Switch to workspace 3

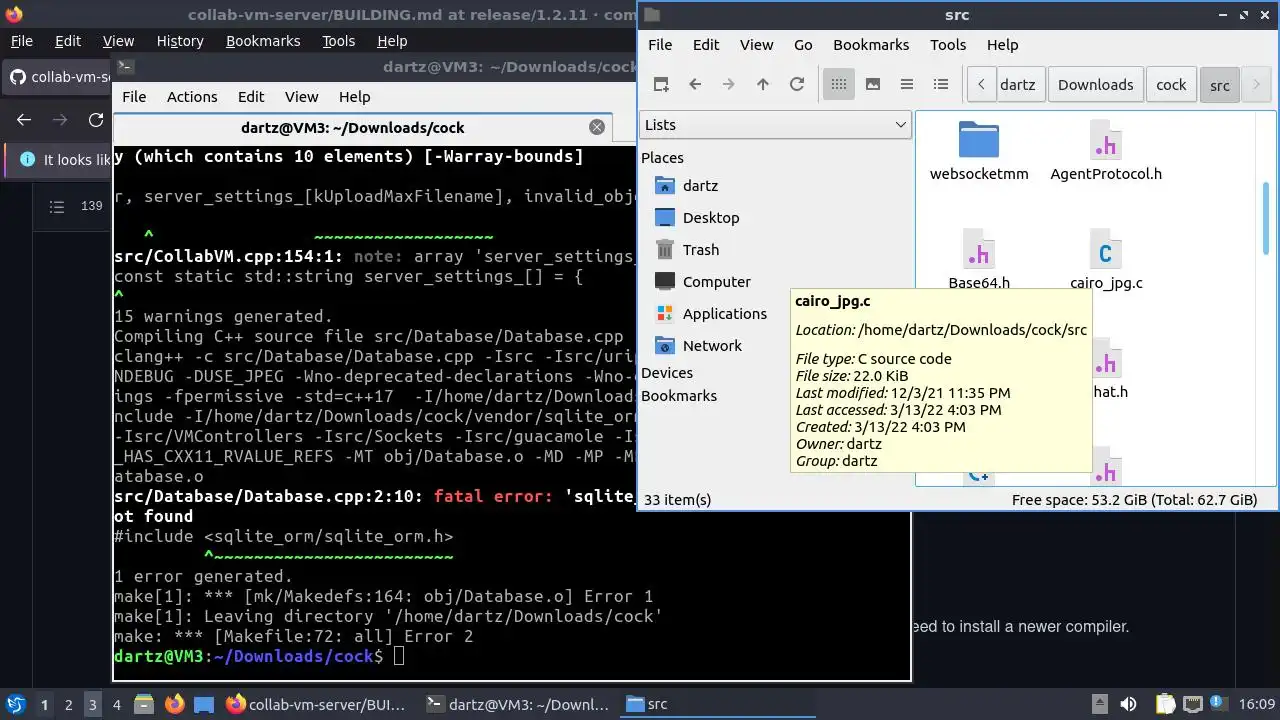[x=92, y=704]
